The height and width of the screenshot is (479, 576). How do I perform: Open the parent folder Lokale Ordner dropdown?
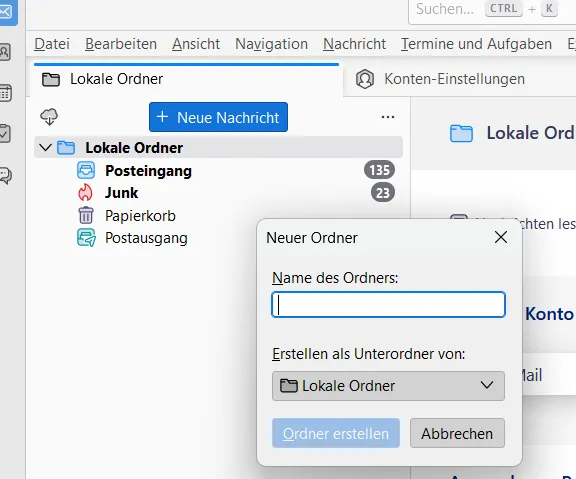coord(388,386)
